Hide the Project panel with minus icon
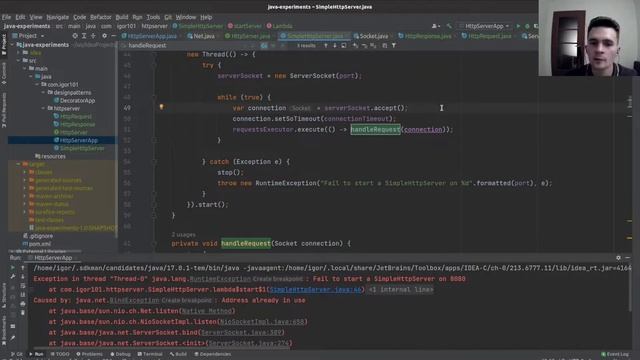Screen dimensions: 640x360 click(113, 36)
